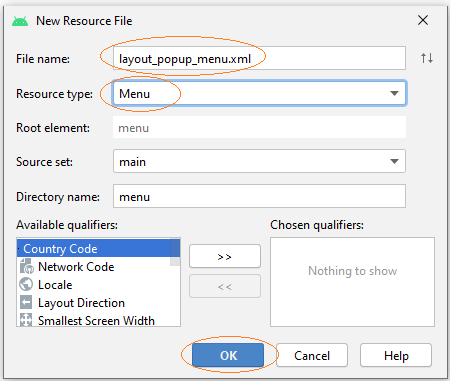
Task: Open Help for this dialog
Action: 396,355
